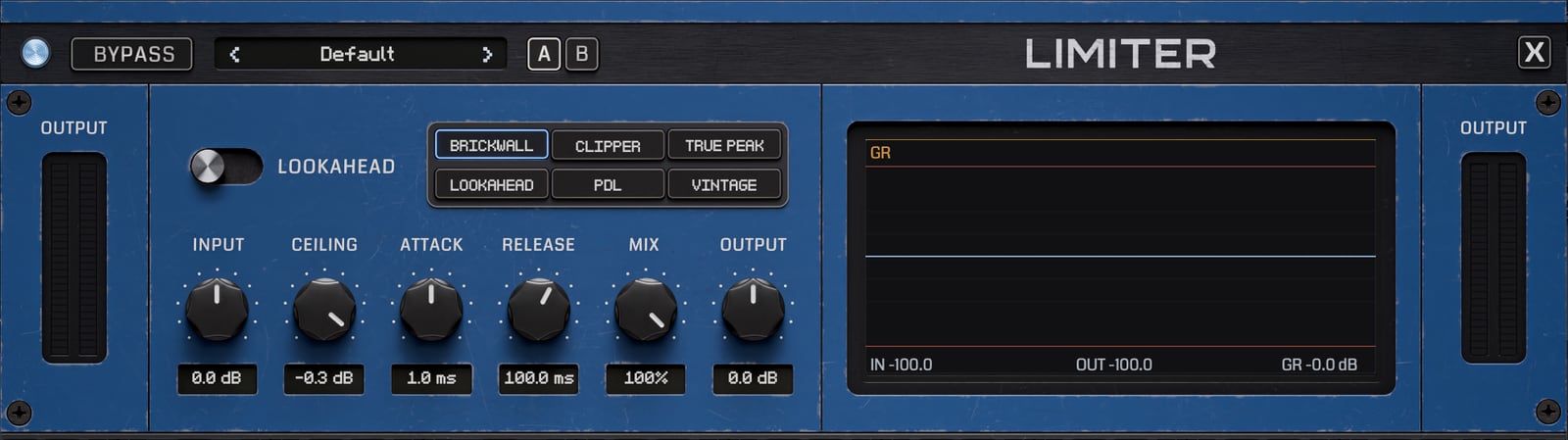The height and width of the screenshot is (440, 1568).
Task: Select the B comparison slot
Action: click(x=581, y=54)
